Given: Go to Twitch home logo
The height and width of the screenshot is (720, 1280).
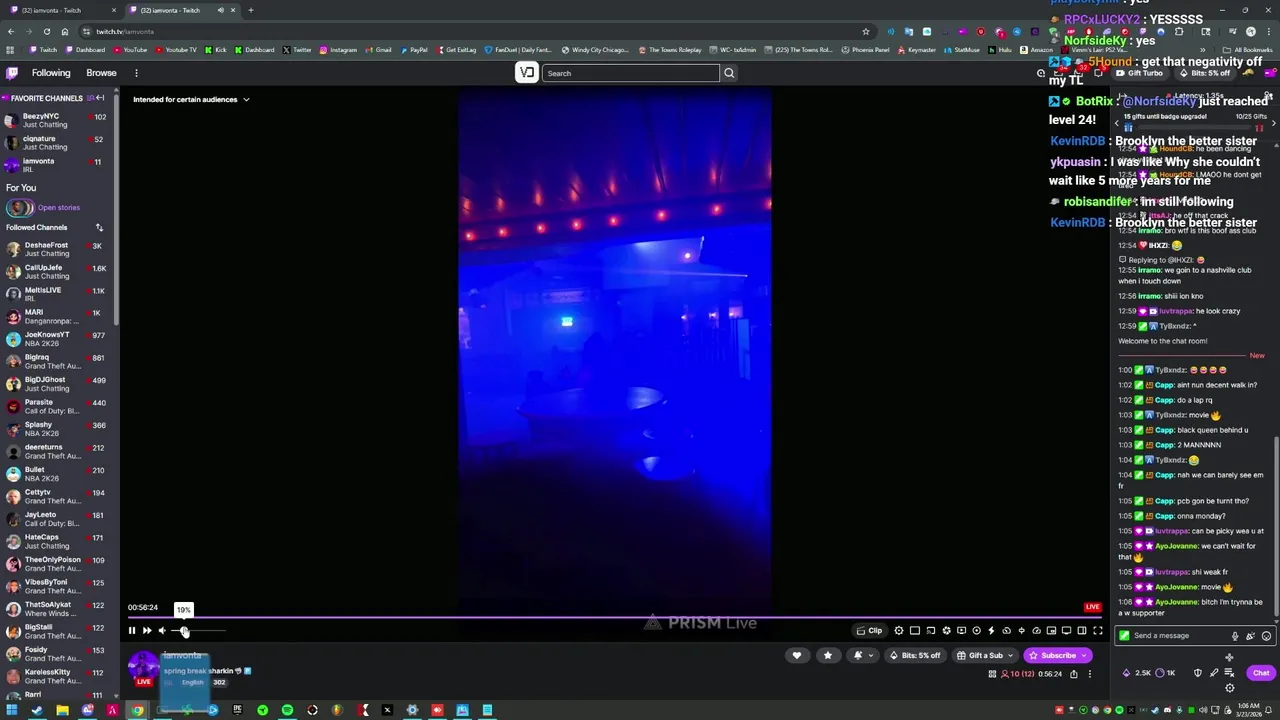Looking at the screenshot, I should tap(12, 73).
